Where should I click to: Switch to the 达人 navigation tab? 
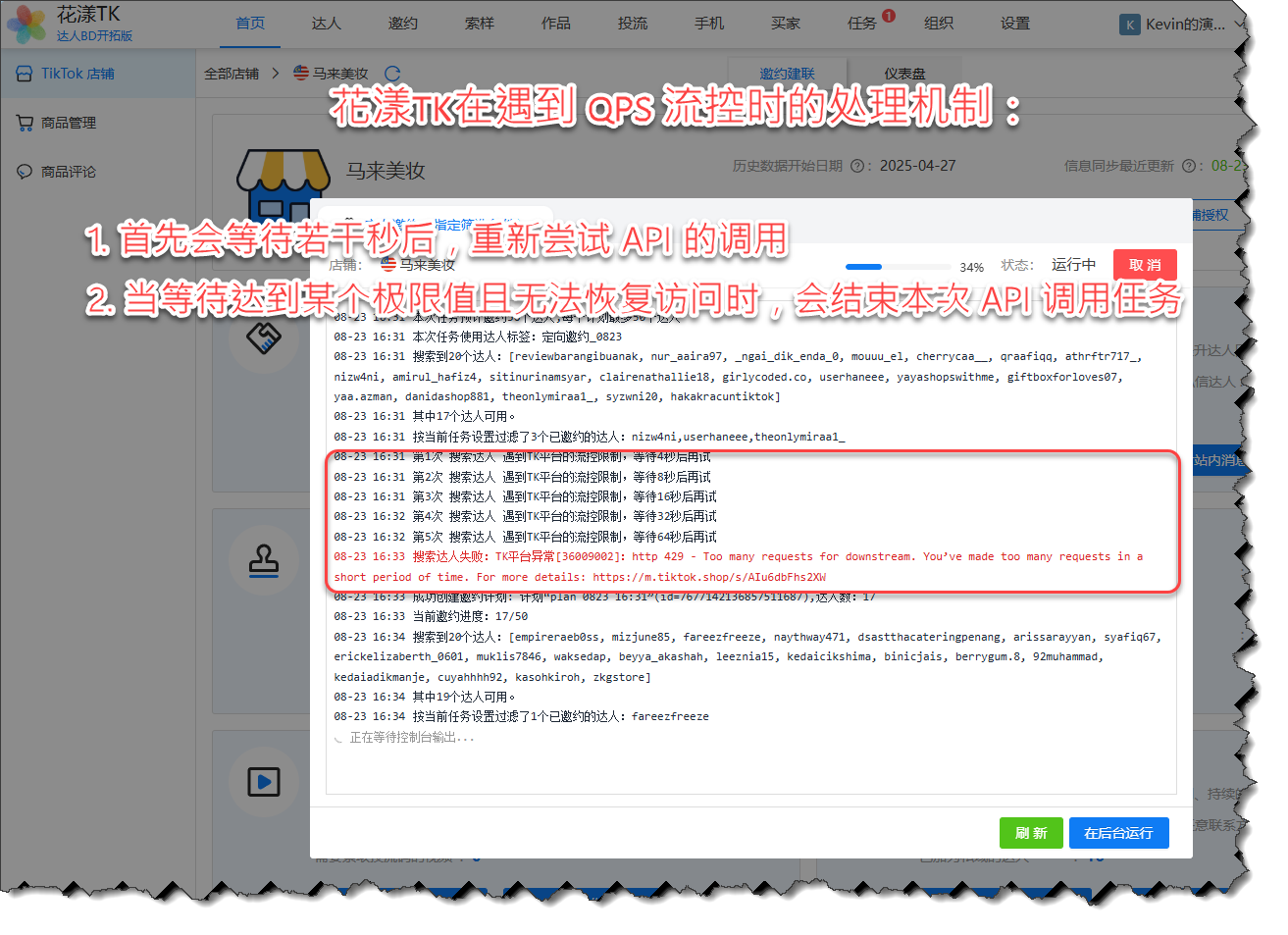pyautogui.click(x=326, y=24)
